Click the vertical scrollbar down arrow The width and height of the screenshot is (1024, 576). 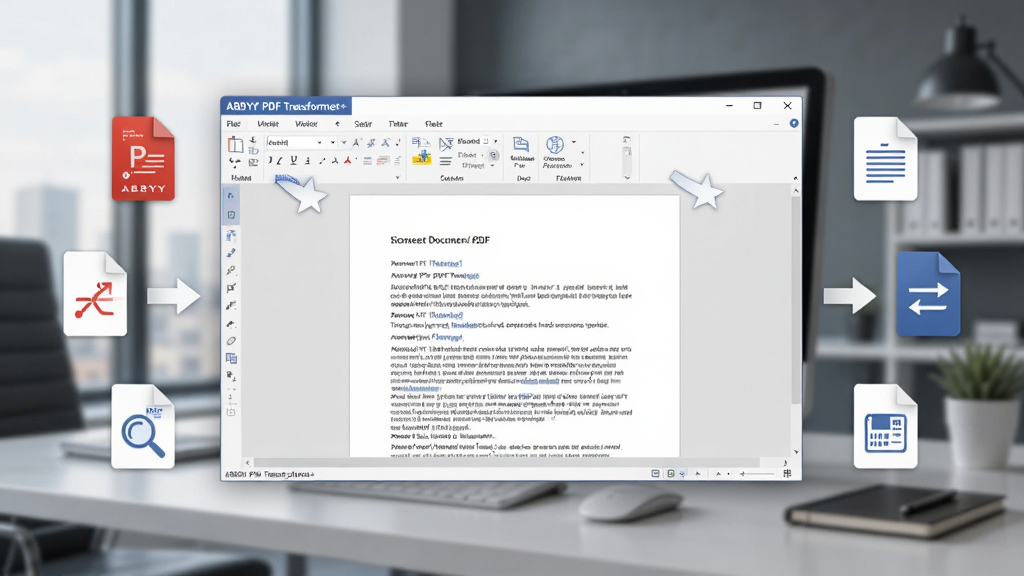click(x=796, y=452)
